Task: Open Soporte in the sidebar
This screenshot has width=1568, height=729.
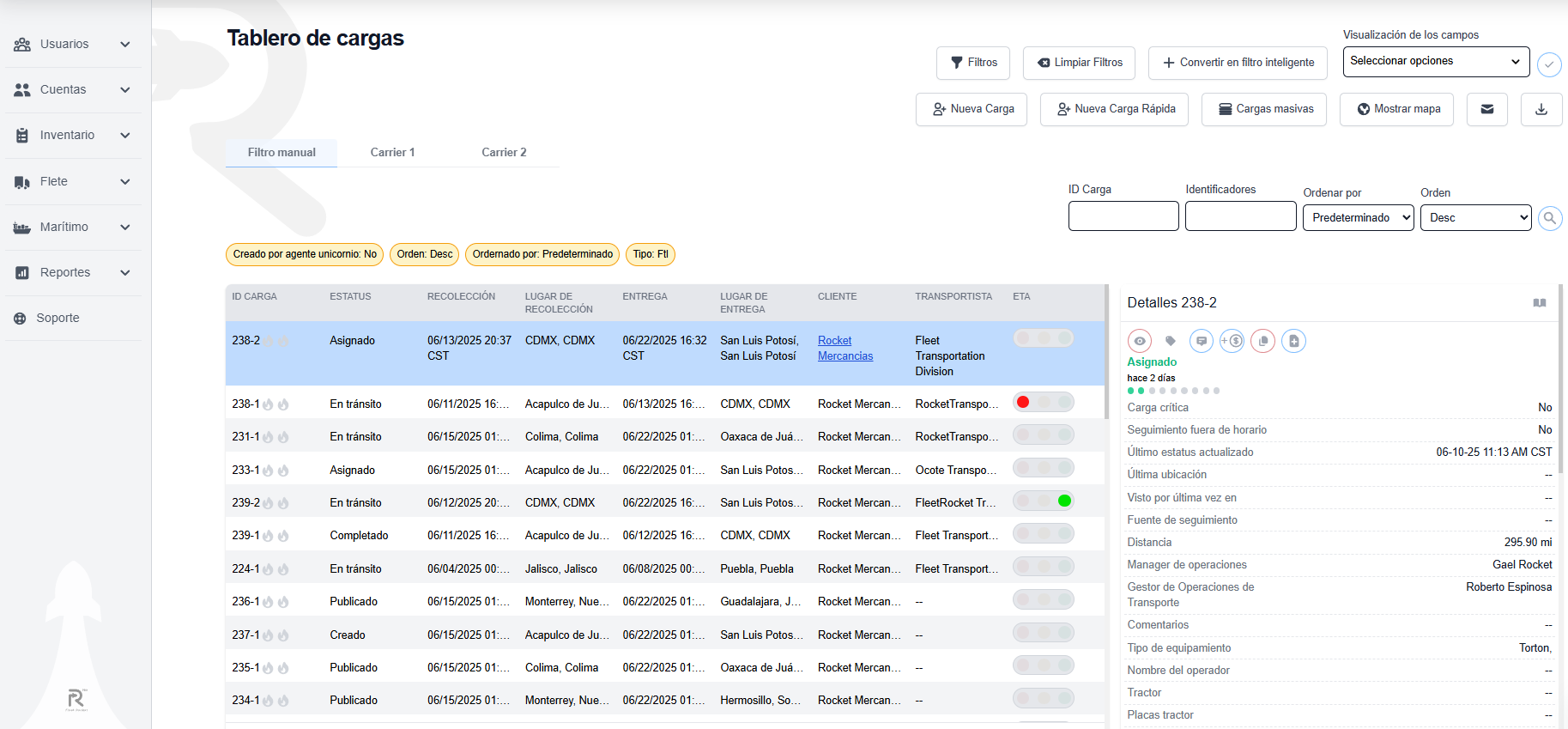Action: pos(58,318)
